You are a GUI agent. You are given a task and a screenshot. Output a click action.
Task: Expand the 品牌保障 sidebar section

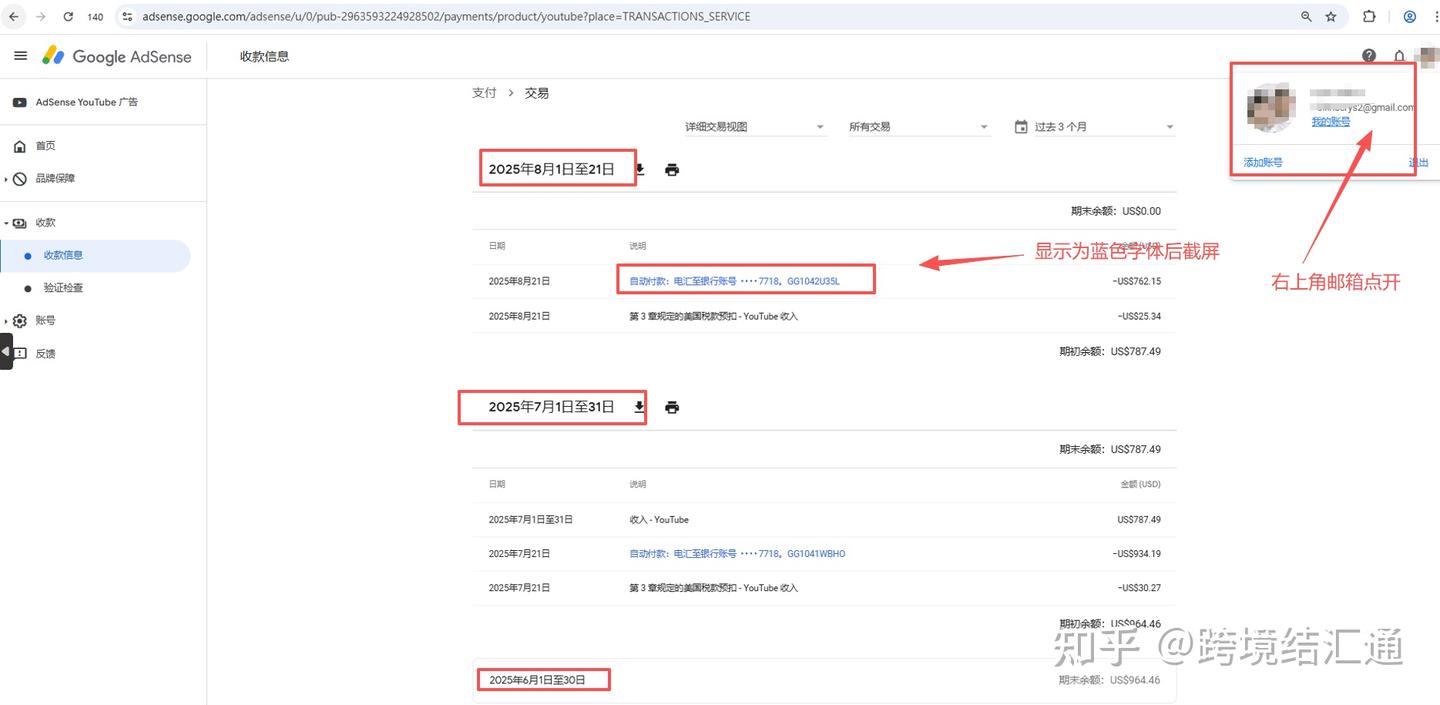6,179
